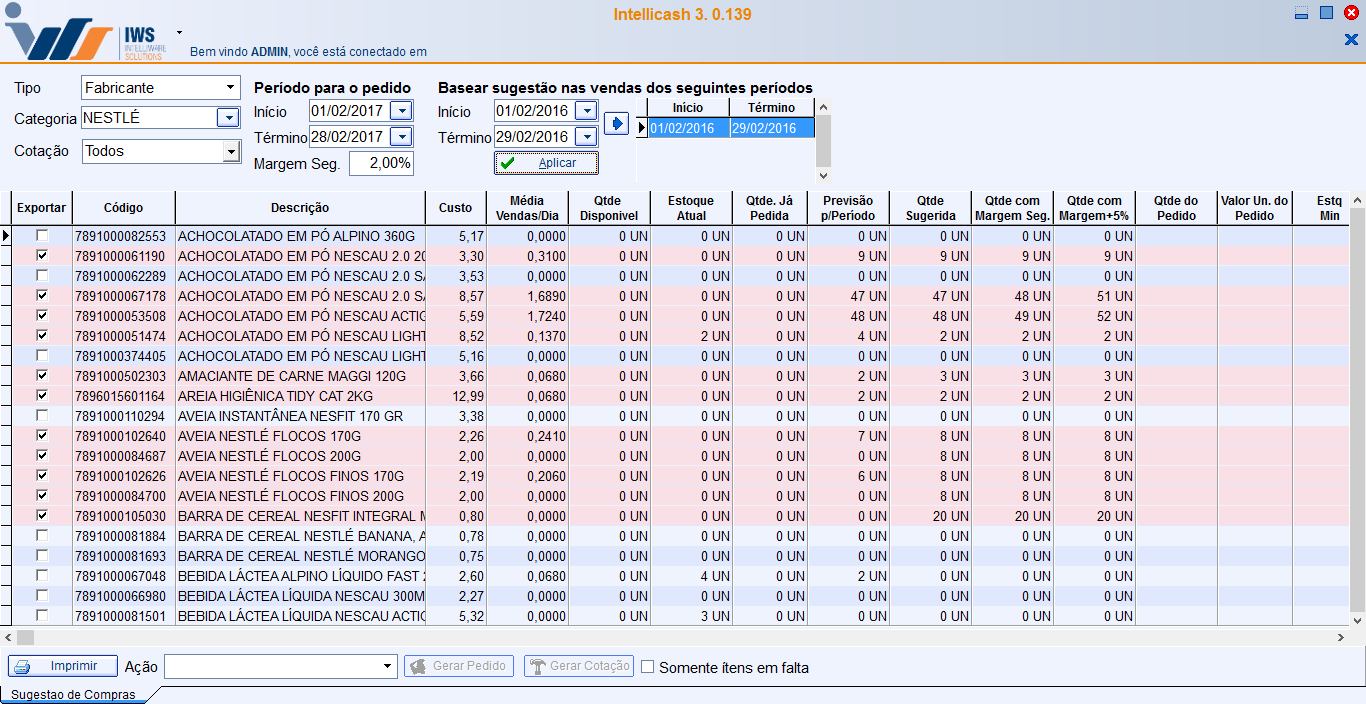The image size is (1366, 704).
Task: Open the Cotação Todos dropdown
Action: 231,151
